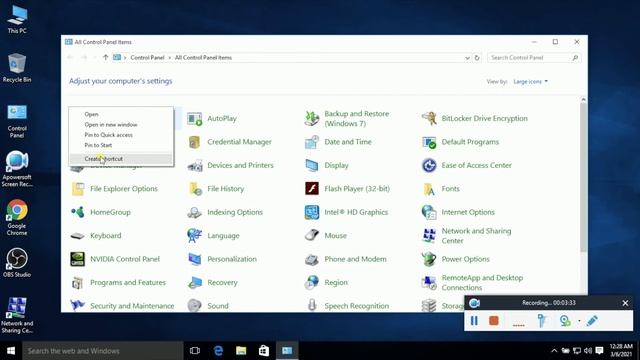
Task: Open the Fonts item
Action: tap(441, 189)
